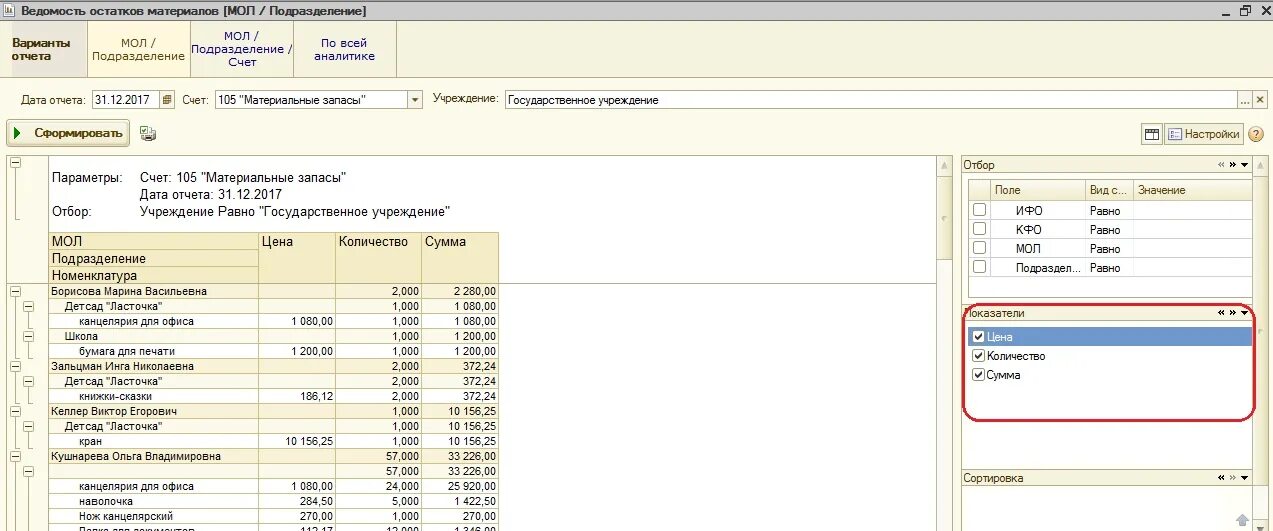Click the left double-arrow in Отбор panel header

click(x=1221, y=165)
